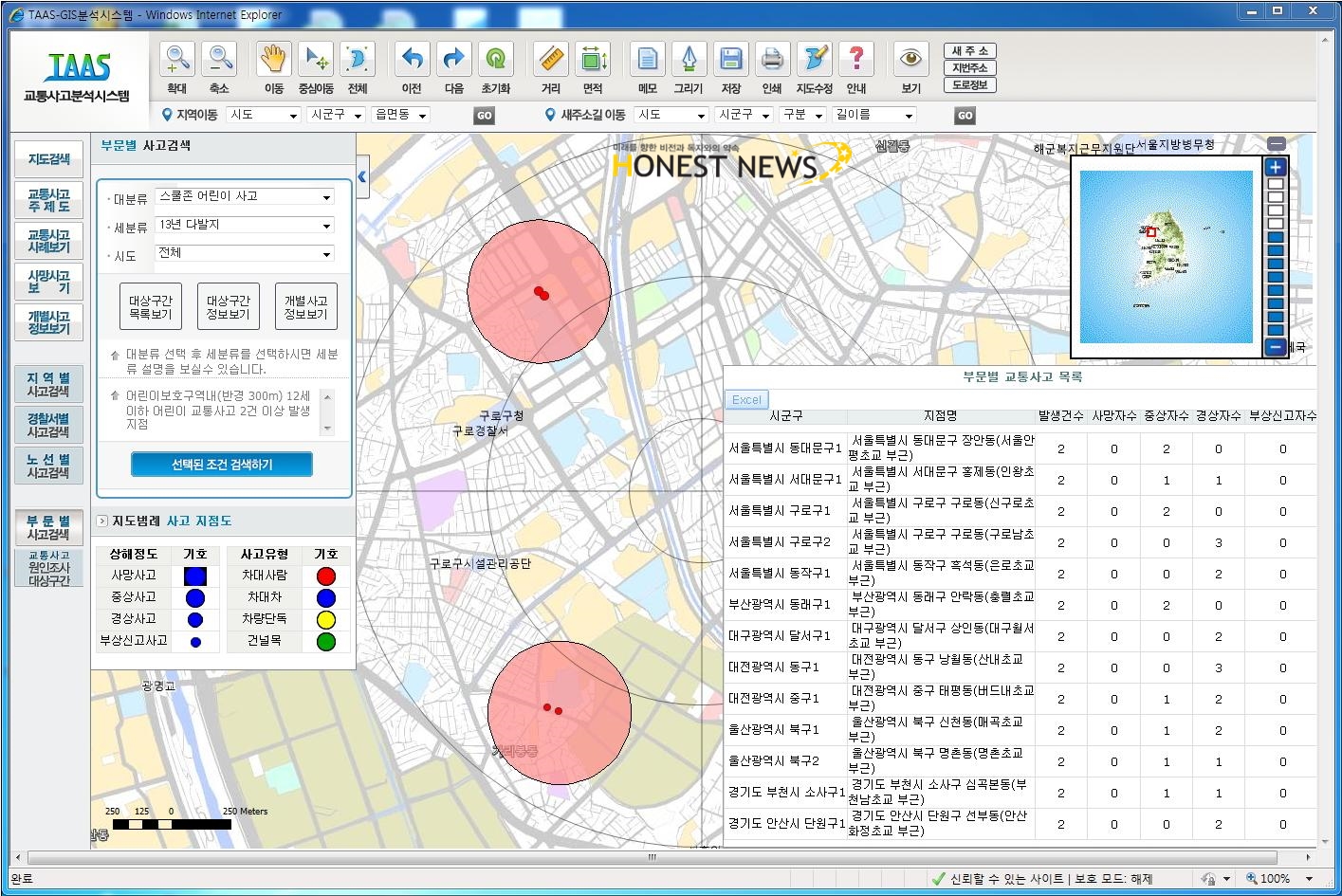Toggle the 지도범례 legend panel expander

coord(102,521)
